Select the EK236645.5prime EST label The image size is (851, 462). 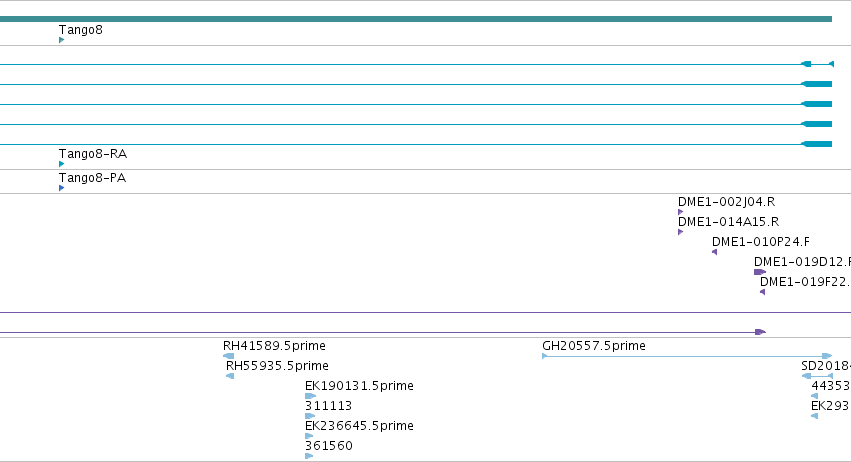[x=359, y=426]
